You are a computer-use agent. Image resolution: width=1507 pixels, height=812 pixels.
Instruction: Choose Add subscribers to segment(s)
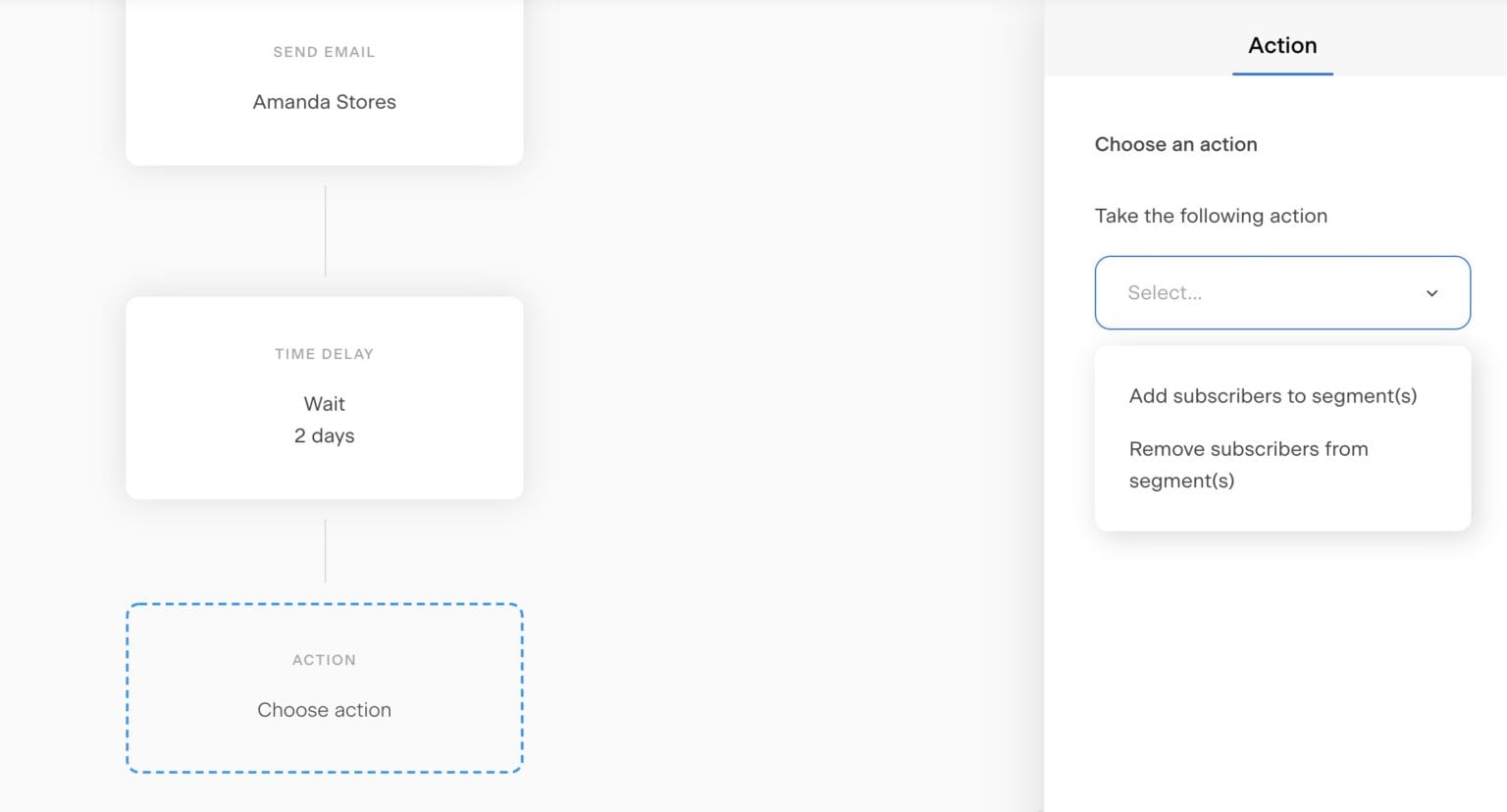(1273, 395)
